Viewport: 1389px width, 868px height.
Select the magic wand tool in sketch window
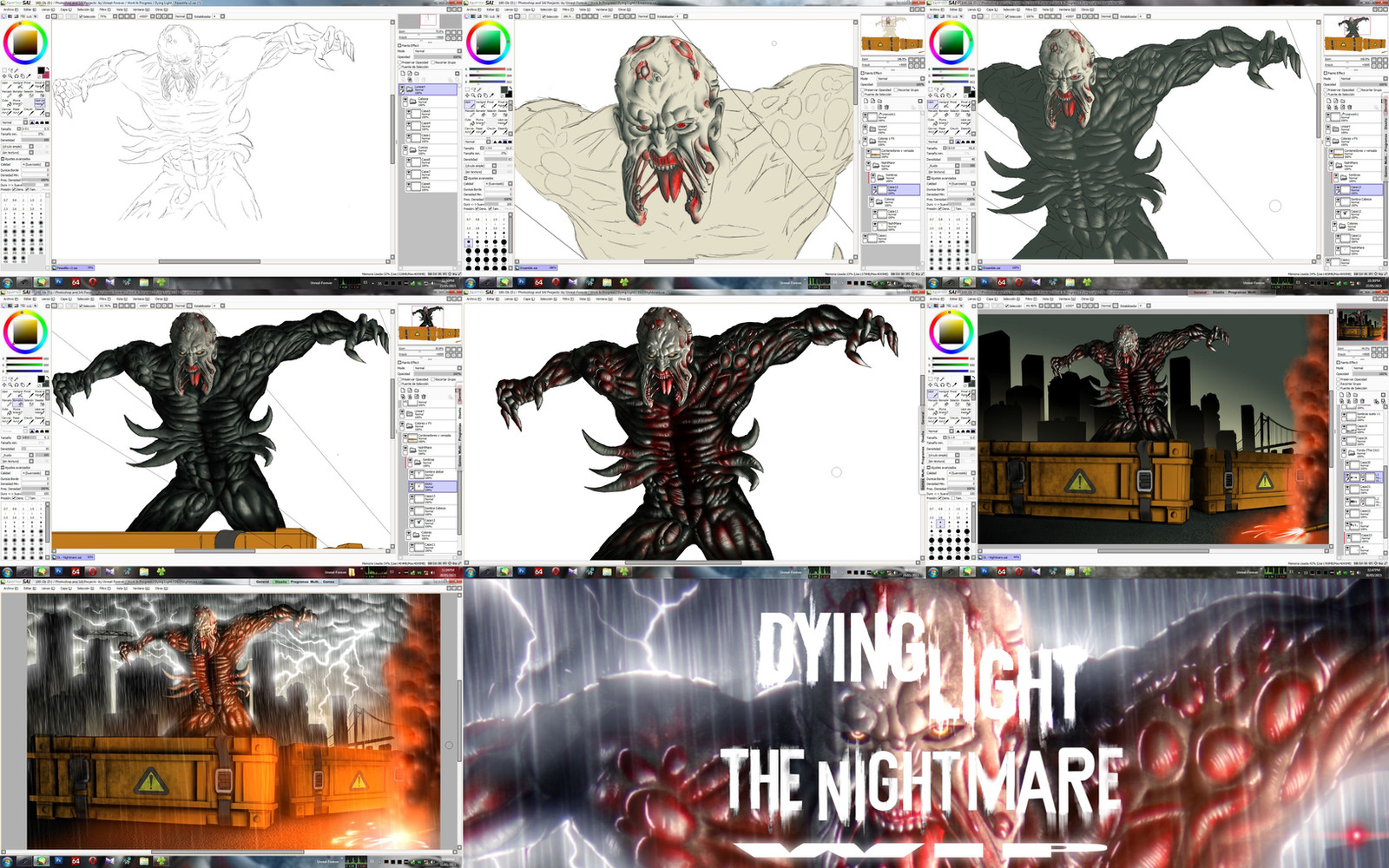[x=16, y=70]
